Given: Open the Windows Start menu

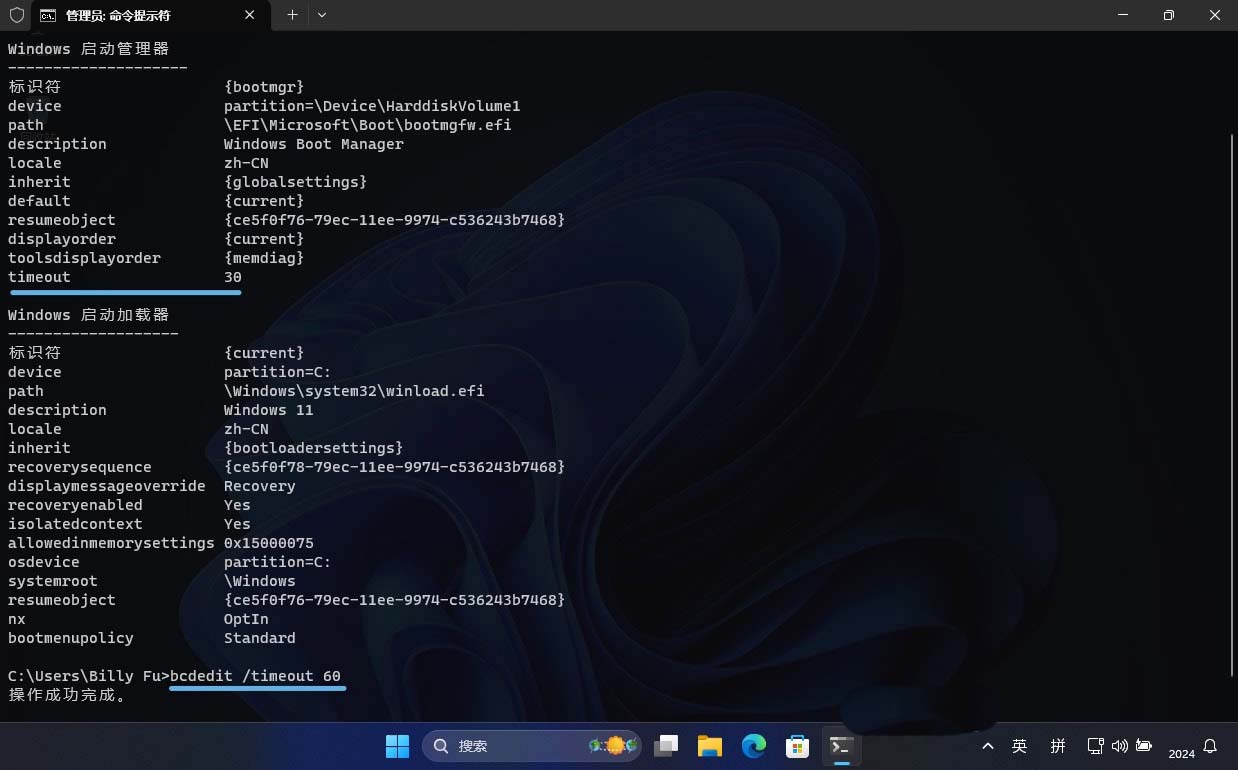Looking at the screenshot, I should click(x=397, y=746).
